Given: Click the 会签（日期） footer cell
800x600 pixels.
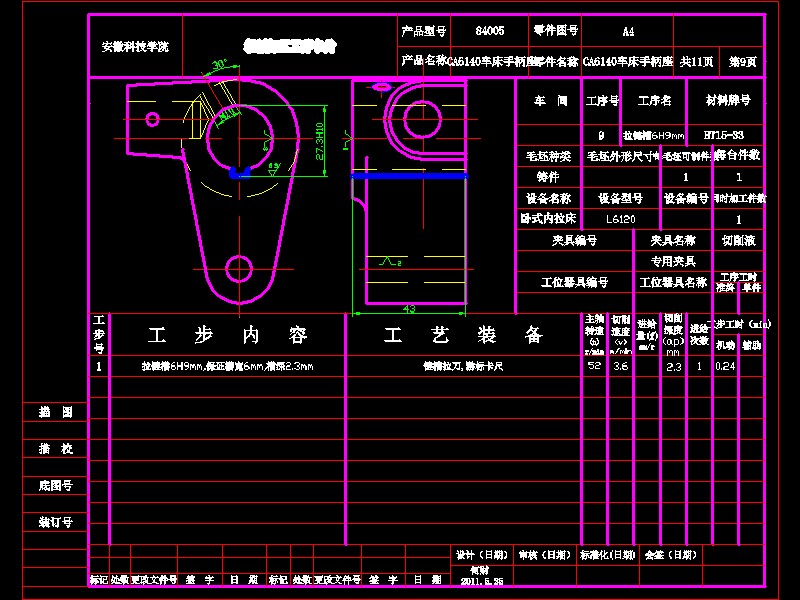Looking at the screenshot, I should click(671, 555).
